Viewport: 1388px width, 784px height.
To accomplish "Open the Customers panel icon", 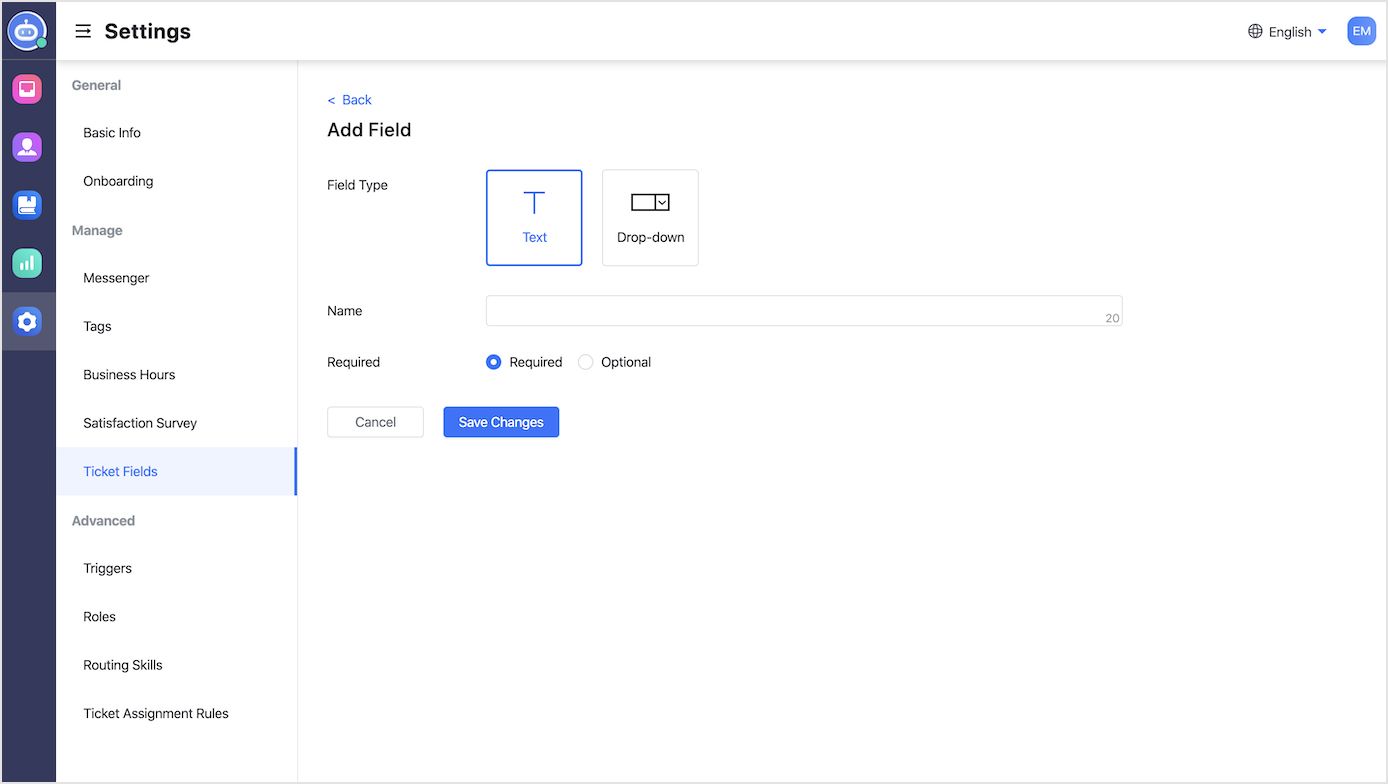I will point(28,146).
